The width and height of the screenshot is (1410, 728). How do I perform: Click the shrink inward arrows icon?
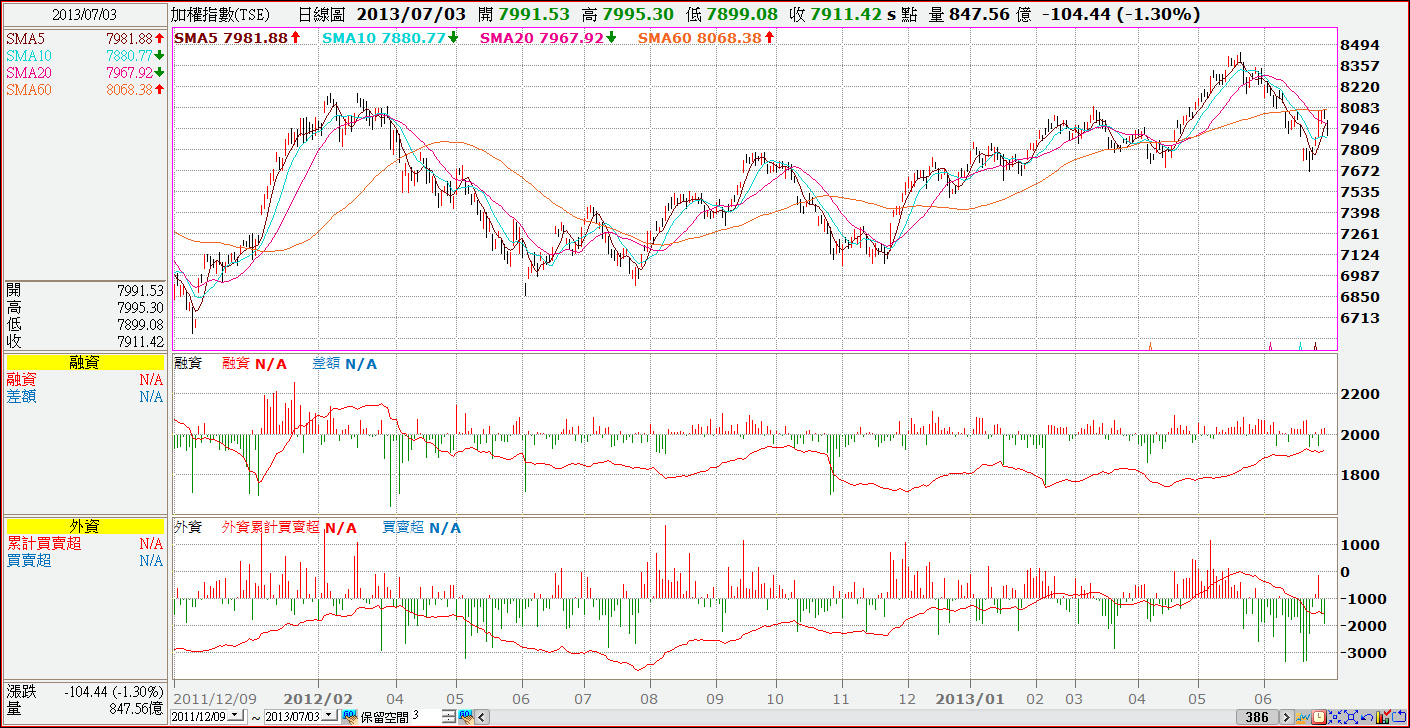[1335, 717]
